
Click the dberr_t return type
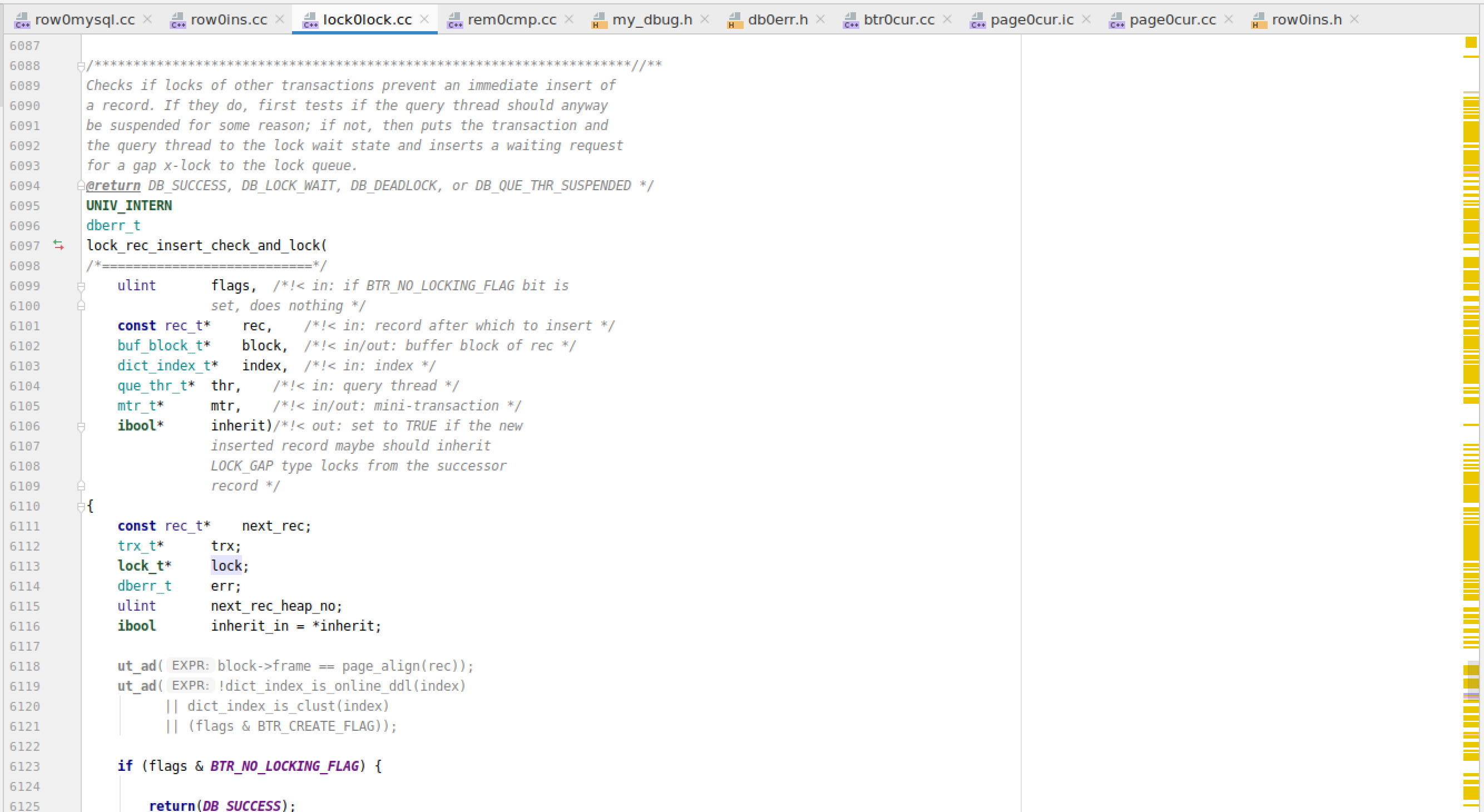[x=113, y=226]
